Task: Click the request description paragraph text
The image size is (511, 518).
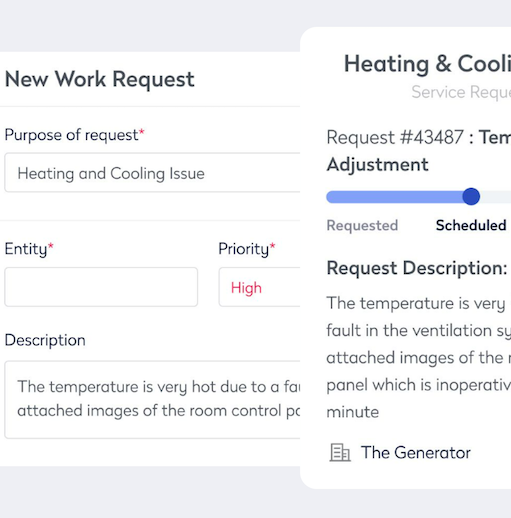Action: click(419, 357)
